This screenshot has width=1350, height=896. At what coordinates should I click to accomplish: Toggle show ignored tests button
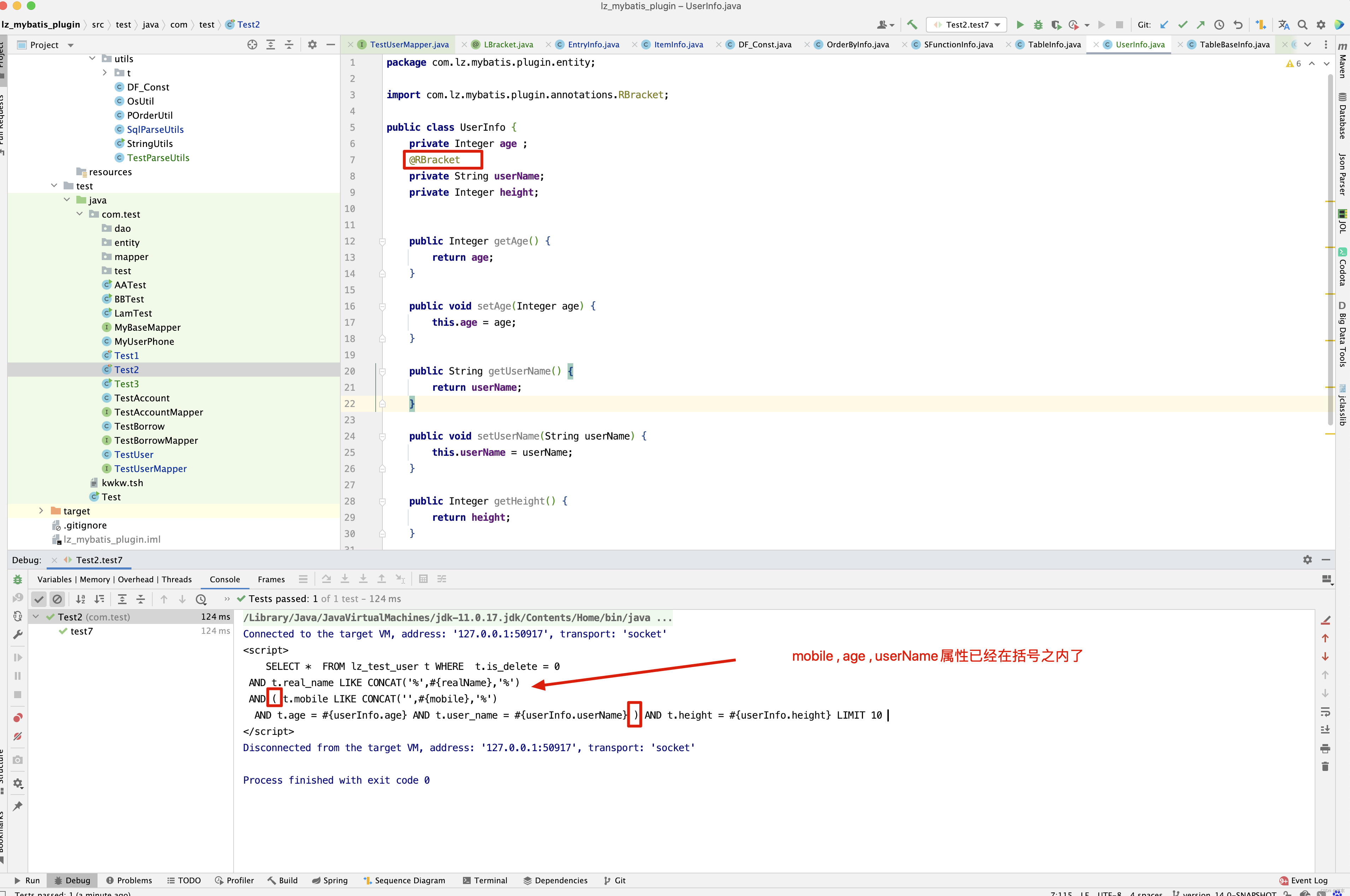57,599
